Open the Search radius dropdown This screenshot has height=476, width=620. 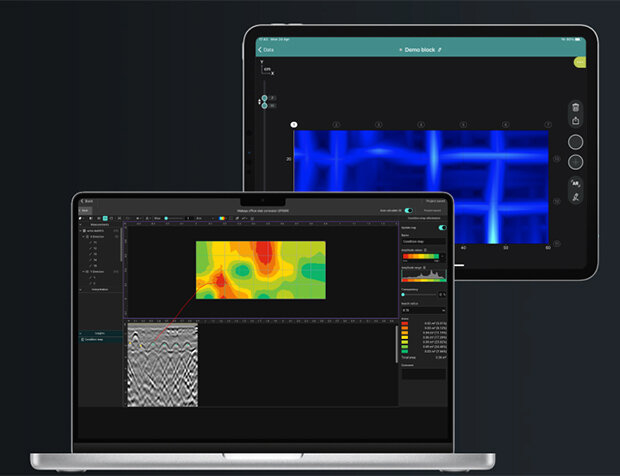pyautogui.click(x=422, y=311)
